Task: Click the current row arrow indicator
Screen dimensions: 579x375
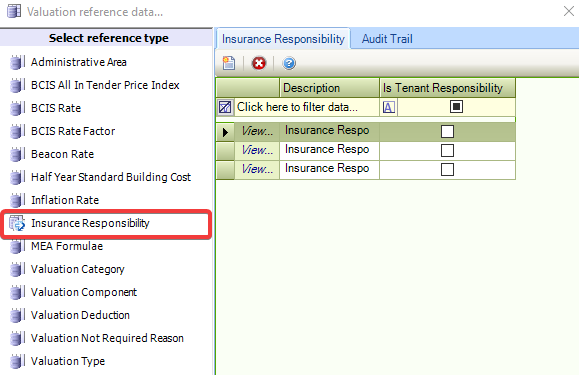Action: coord(225,132)
